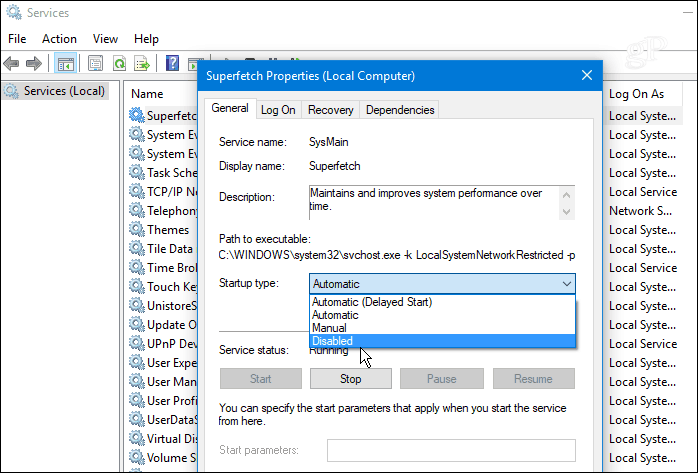The width and height of the screenshot is (698, 473).
Task: Click gear icon of Superfetch service row
Action: tap(137, 115)
